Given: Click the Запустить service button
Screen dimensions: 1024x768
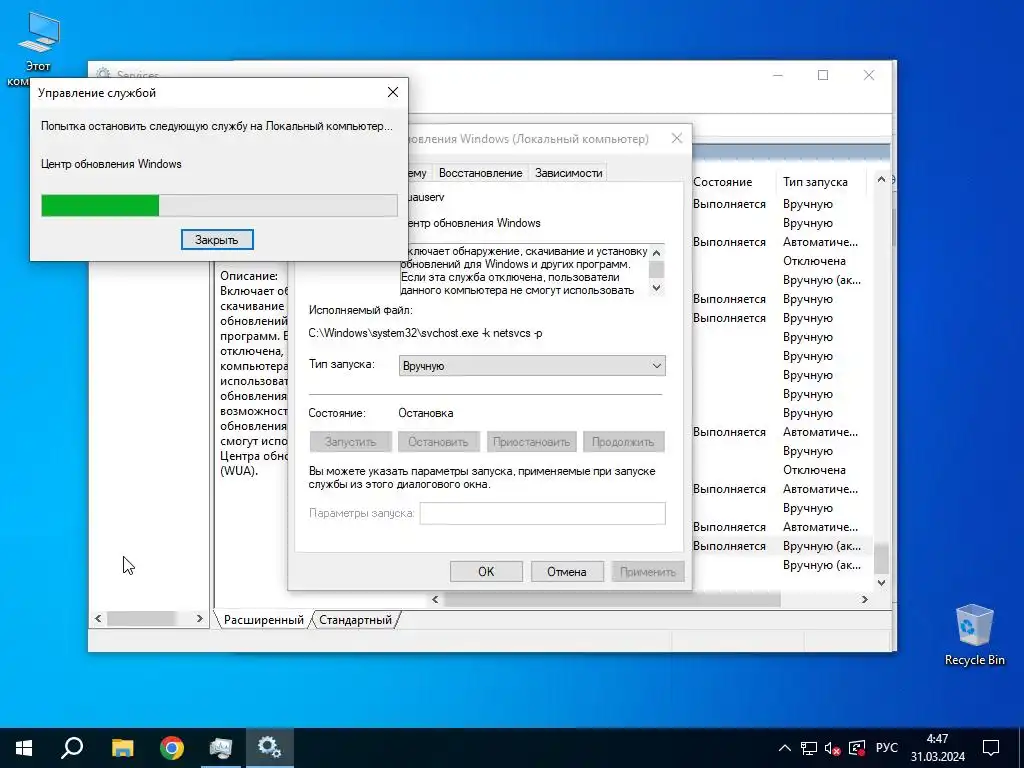Looking at the screenshot, I should tap(350, 442).
